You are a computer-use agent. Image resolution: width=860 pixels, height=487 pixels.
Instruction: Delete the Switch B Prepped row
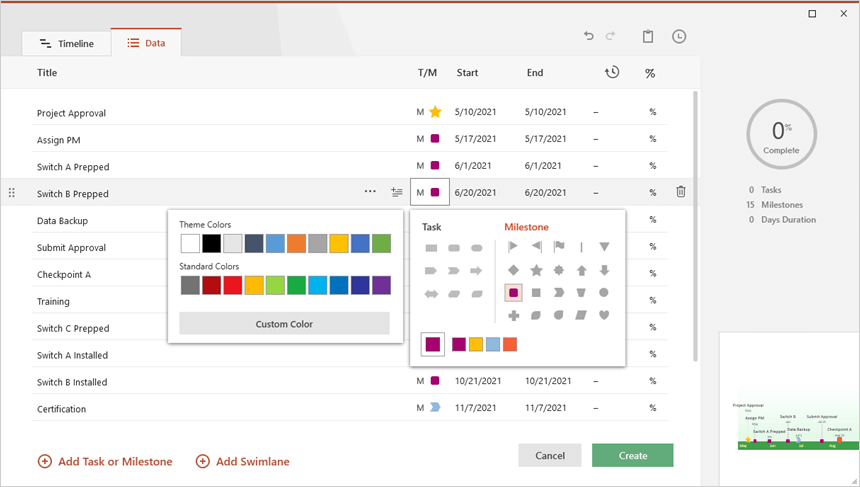tap(681, 192)
